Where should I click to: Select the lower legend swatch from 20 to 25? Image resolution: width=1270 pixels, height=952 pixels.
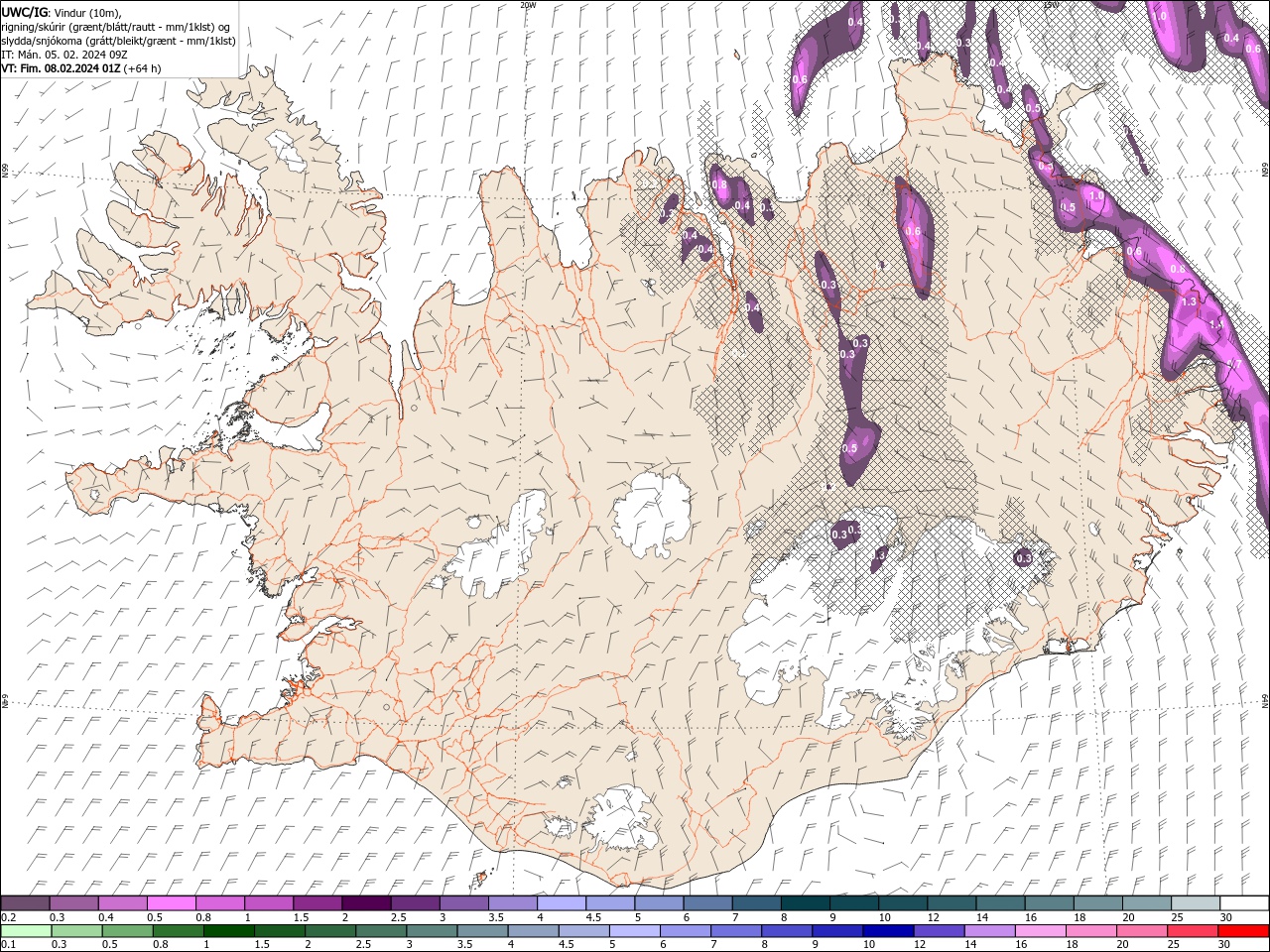[1141, 931]
